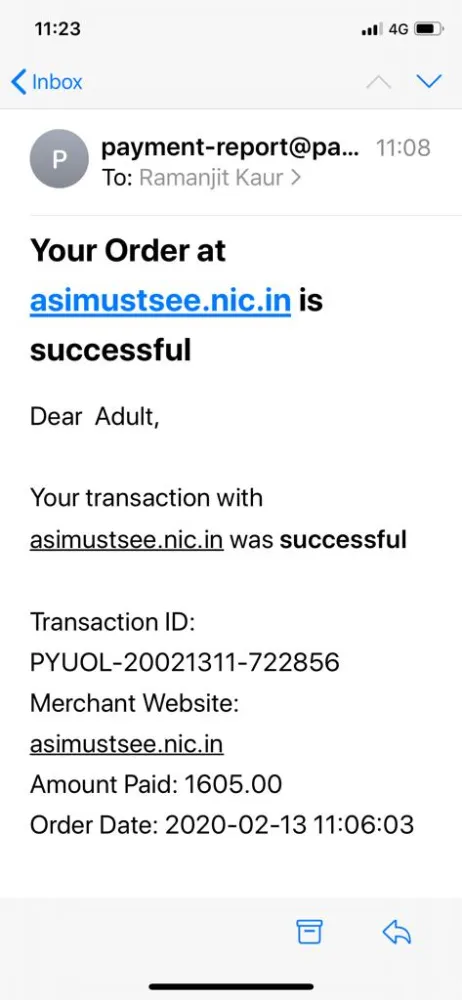
Task: Tap the cellular signal bars icon
Action: 371,30
